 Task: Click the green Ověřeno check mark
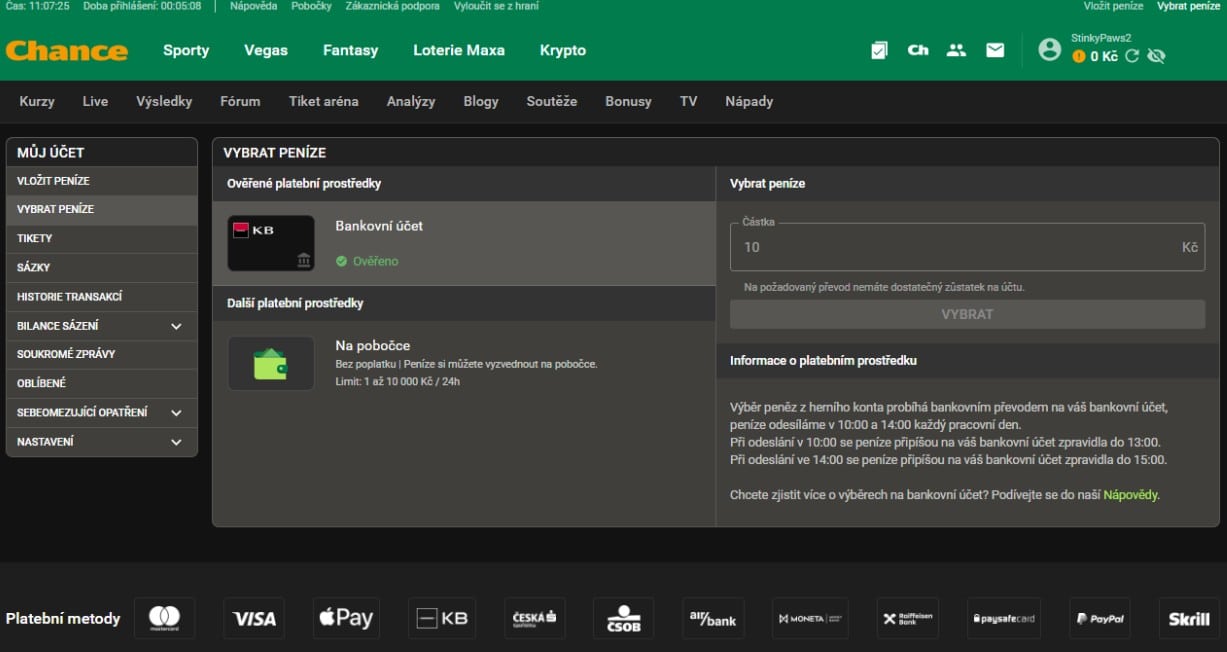pyautogui.click(x=342, y=261)
